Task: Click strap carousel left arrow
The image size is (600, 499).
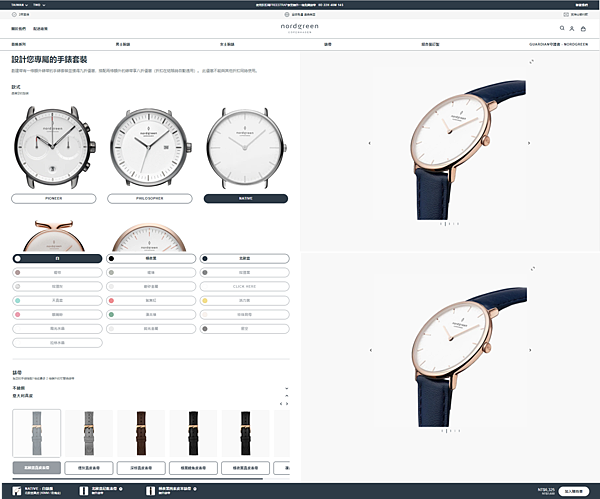Action: click(x=281, y=404)
